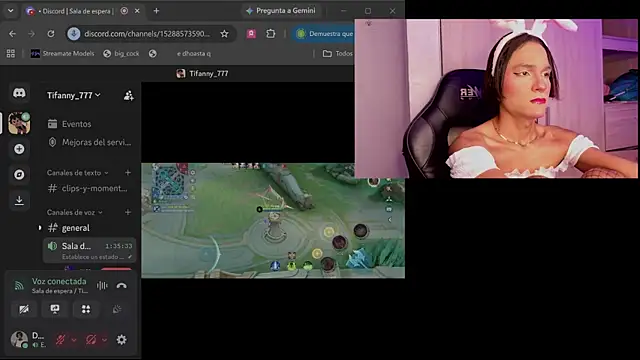640x360 pixels.
Task: Open user settings gear
Action: click(122, 340)
